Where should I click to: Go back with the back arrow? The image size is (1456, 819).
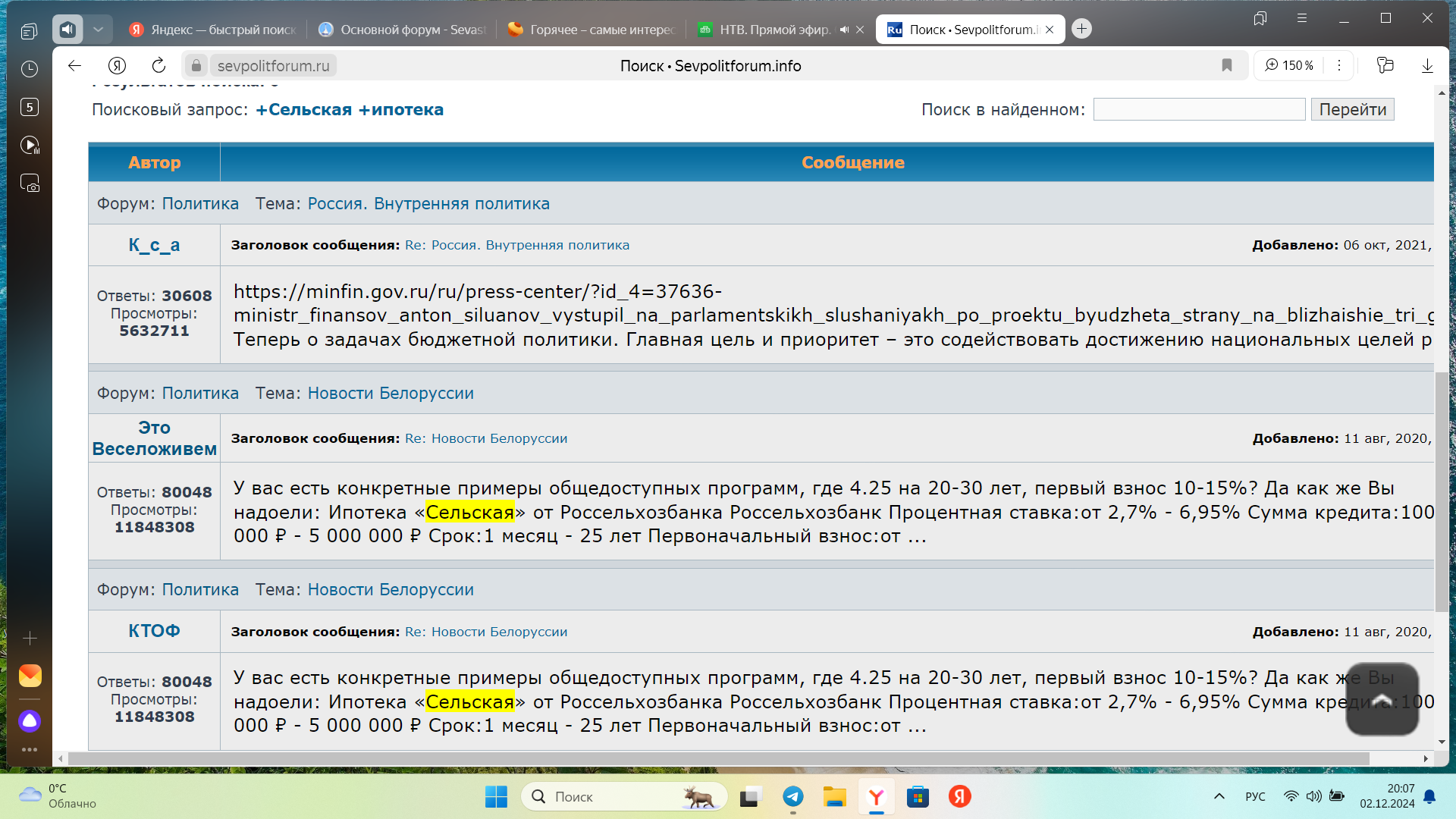pos(74,65)
